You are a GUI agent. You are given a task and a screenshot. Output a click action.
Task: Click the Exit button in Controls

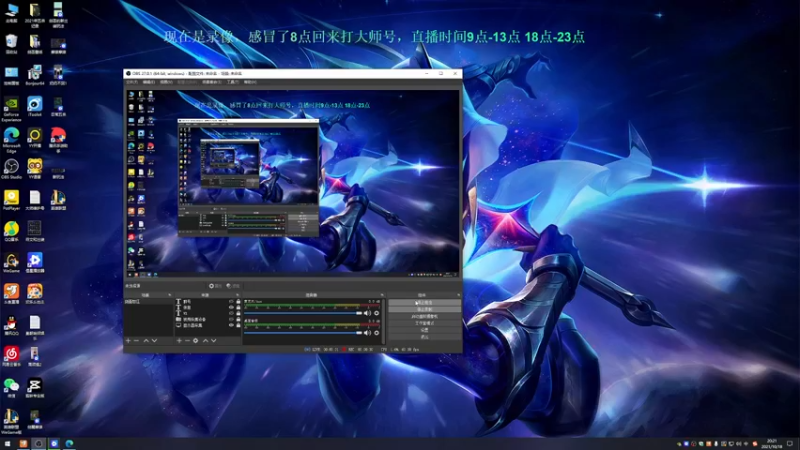tap(424, 337)
